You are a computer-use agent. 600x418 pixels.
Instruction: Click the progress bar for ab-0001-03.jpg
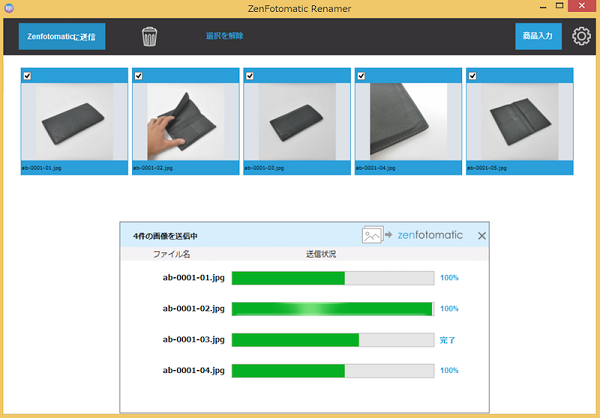click(333, 340)
